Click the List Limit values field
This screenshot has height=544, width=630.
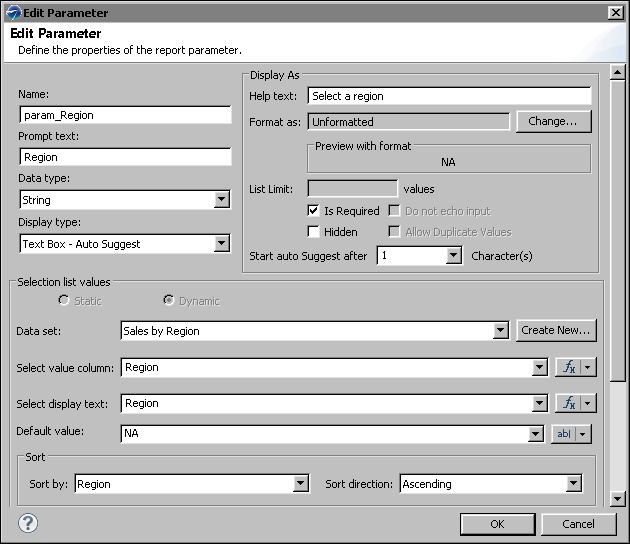point(352,188)
